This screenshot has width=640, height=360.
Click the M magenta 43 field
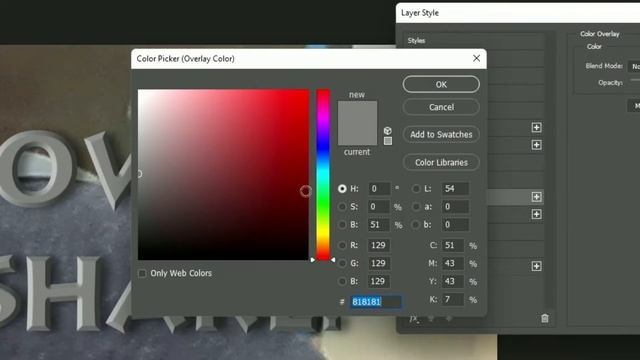(x=453, y=263)
